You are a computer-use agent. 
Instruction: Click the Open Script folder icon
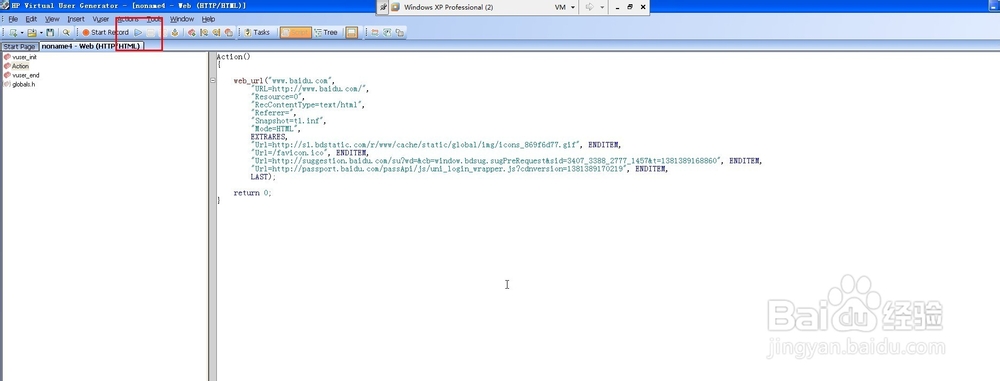coord(32,32)
